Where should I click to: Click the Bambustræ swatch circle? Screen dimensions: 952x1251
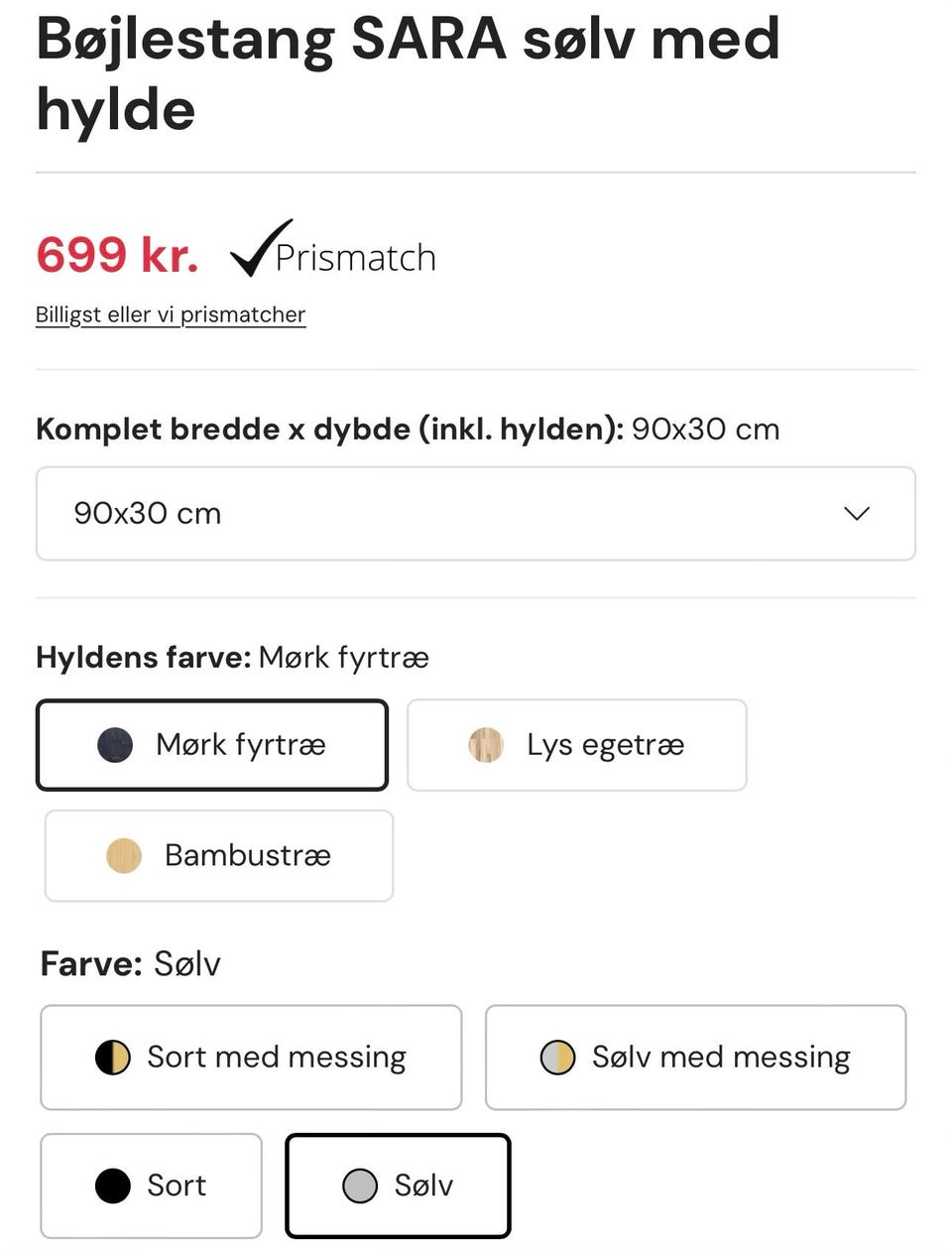click(124, 855)
